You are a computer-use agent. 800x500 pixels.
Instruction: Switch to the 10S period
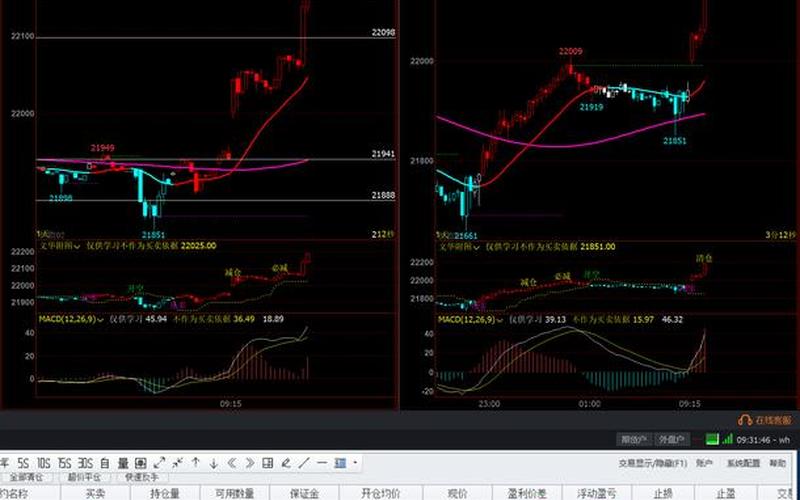[46, 463]
